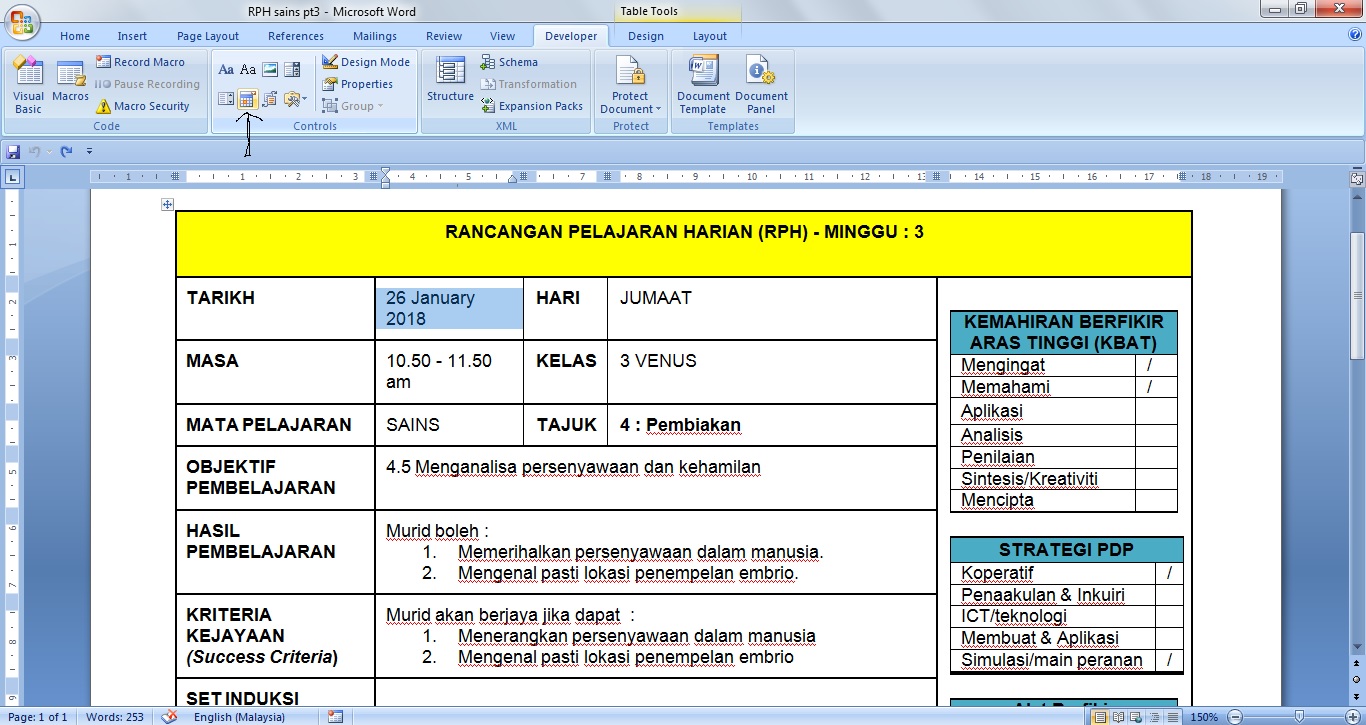Insert a Date Picker content control
The height and width of the screenshot is (725, 1366).
coord(247,98)
